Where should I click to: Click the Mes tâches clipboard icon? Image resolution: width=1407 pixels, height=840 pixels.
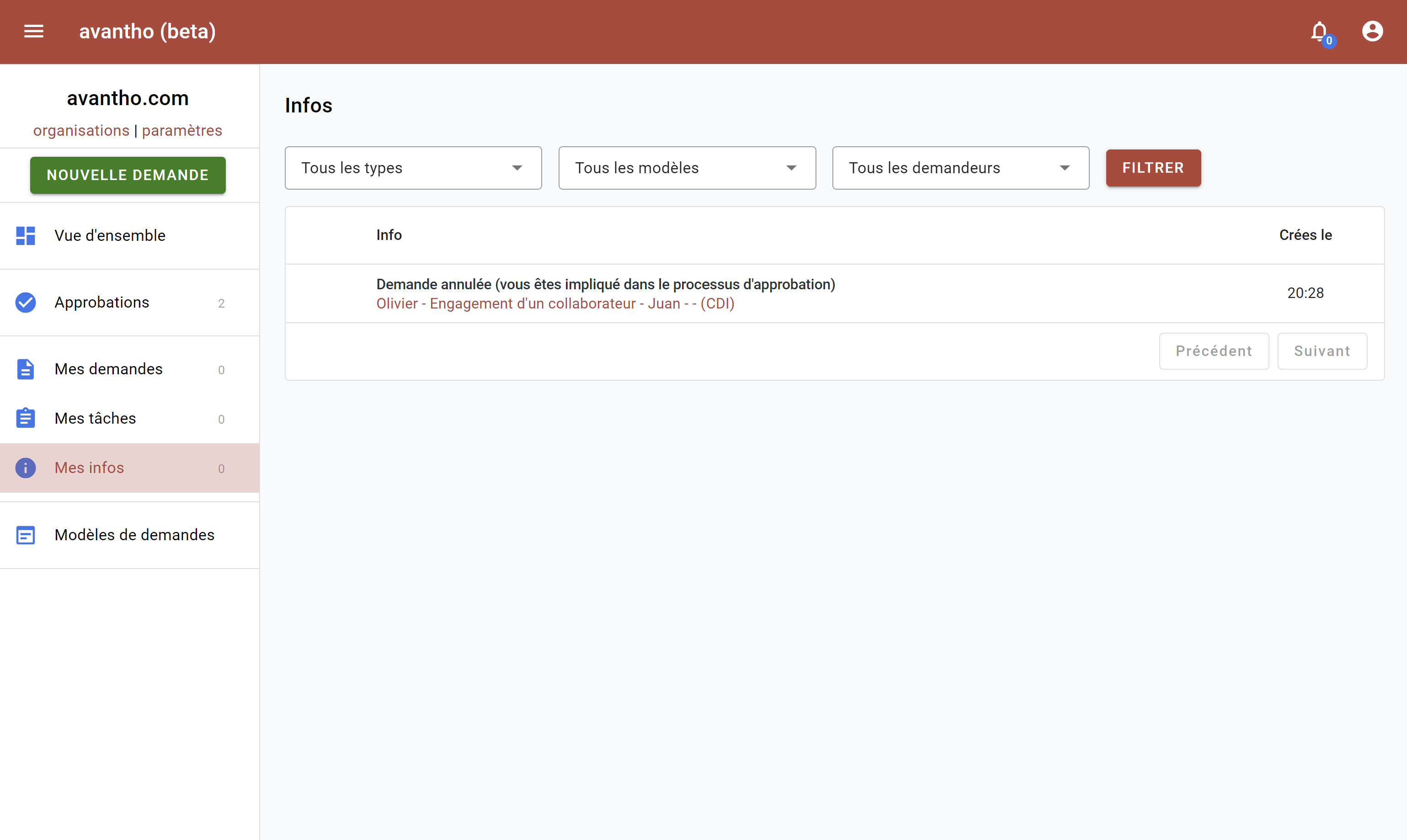[26, 418]
